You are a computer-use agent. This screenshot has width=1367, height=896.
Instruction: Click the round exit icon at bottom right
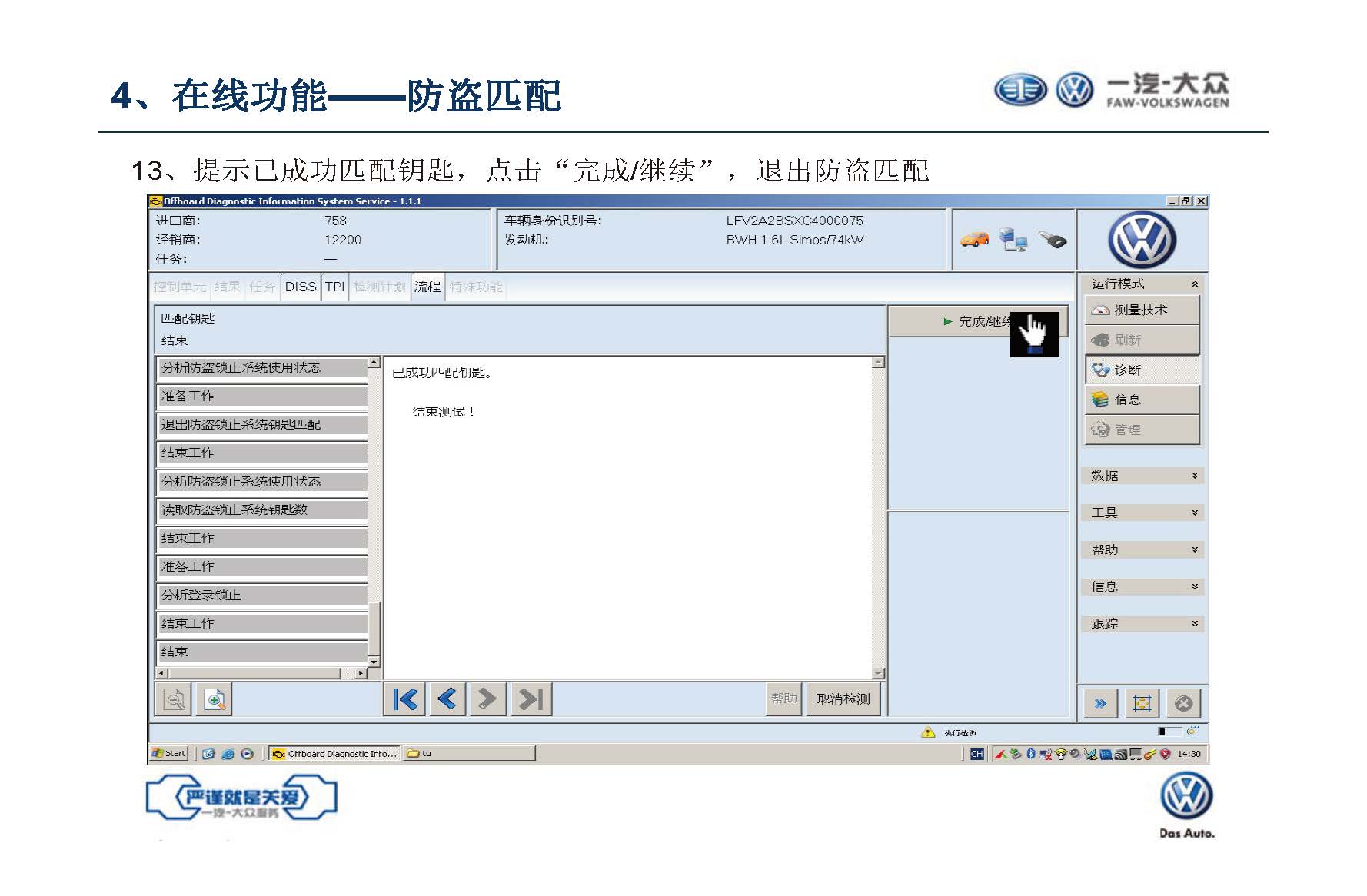1184,703
